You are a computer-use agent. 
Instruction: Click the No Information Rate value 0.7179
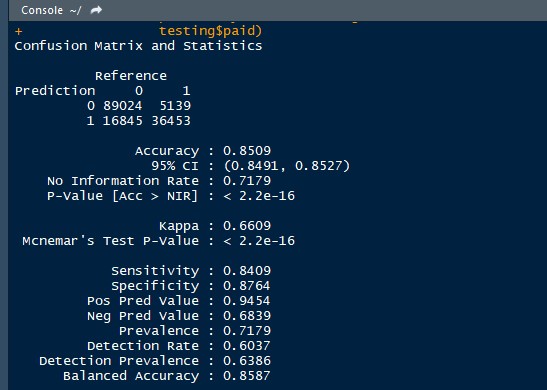(247, 181)
